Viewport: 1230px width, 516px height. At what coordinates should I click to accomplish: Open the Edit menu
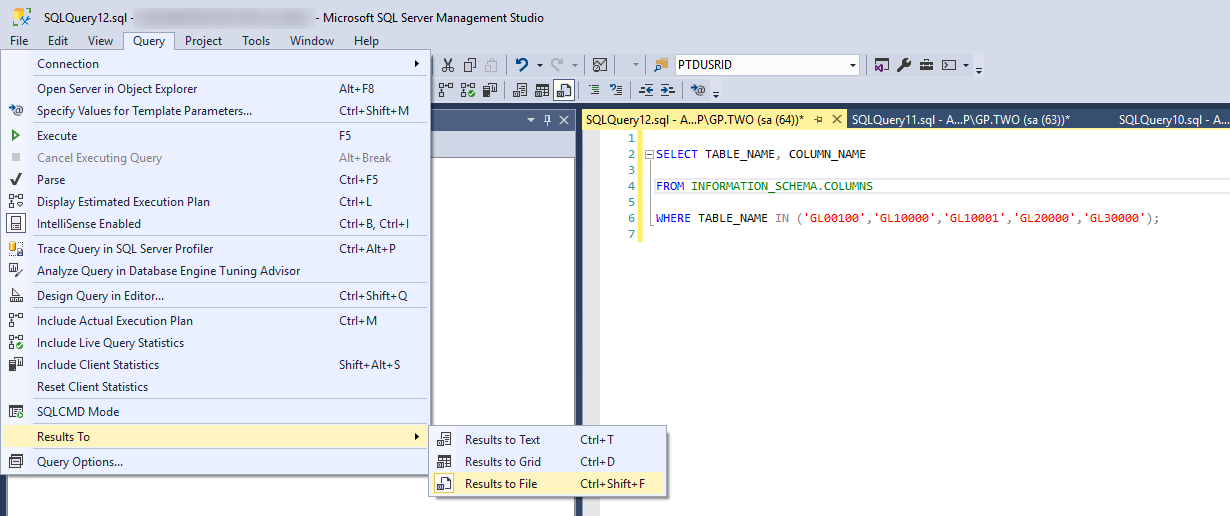(58, 41)
